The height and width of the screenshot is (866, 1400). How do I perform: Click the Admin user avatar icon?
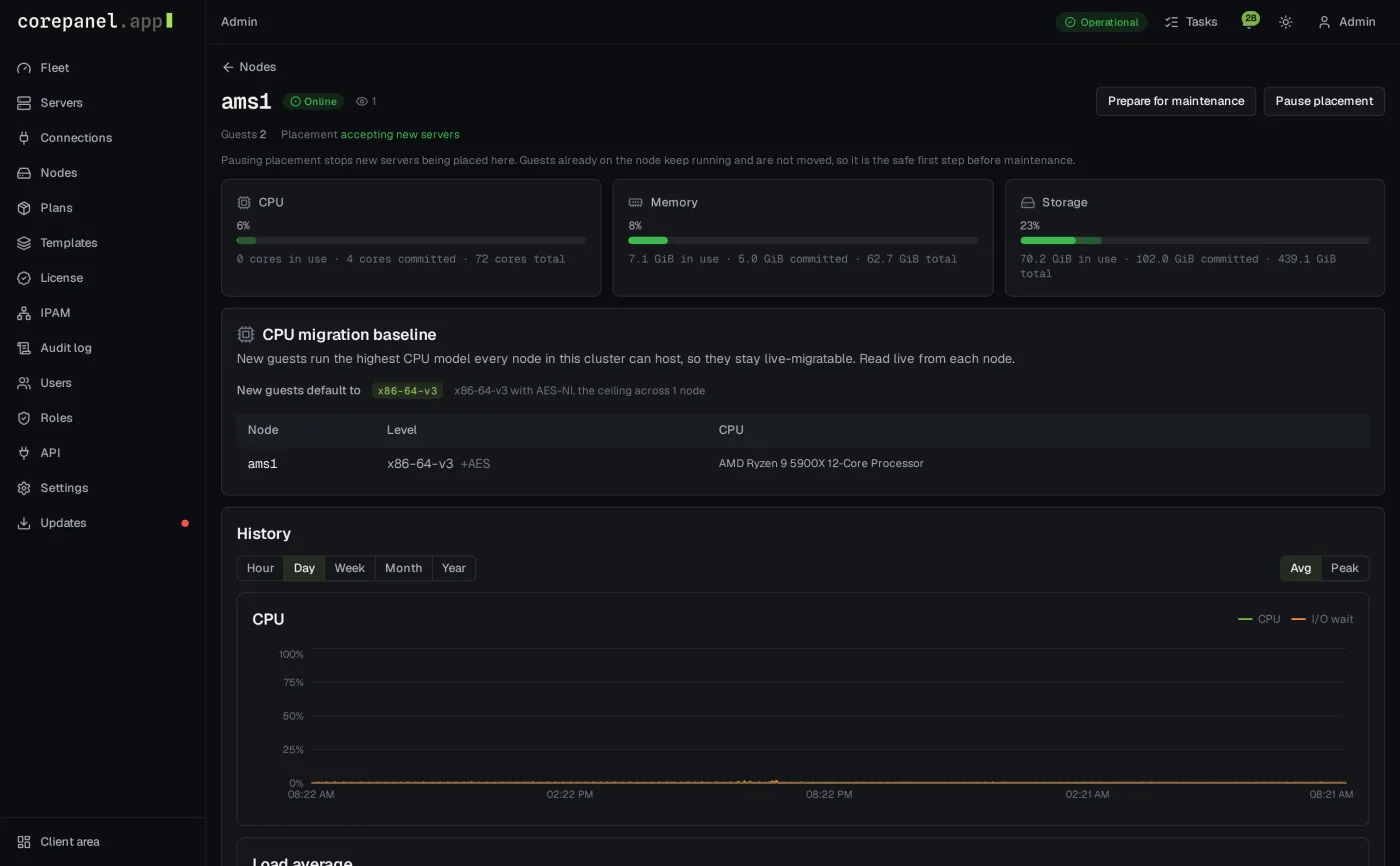[1324, 22]
